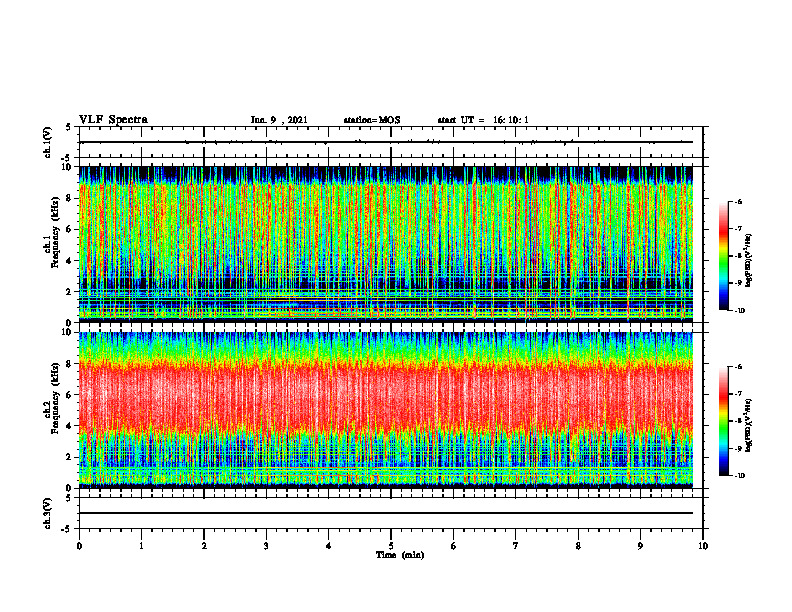Click the 'VLF Spectra' title text
Image resolution: width=792 pixels, height=612 pixels.
(113, 120)
